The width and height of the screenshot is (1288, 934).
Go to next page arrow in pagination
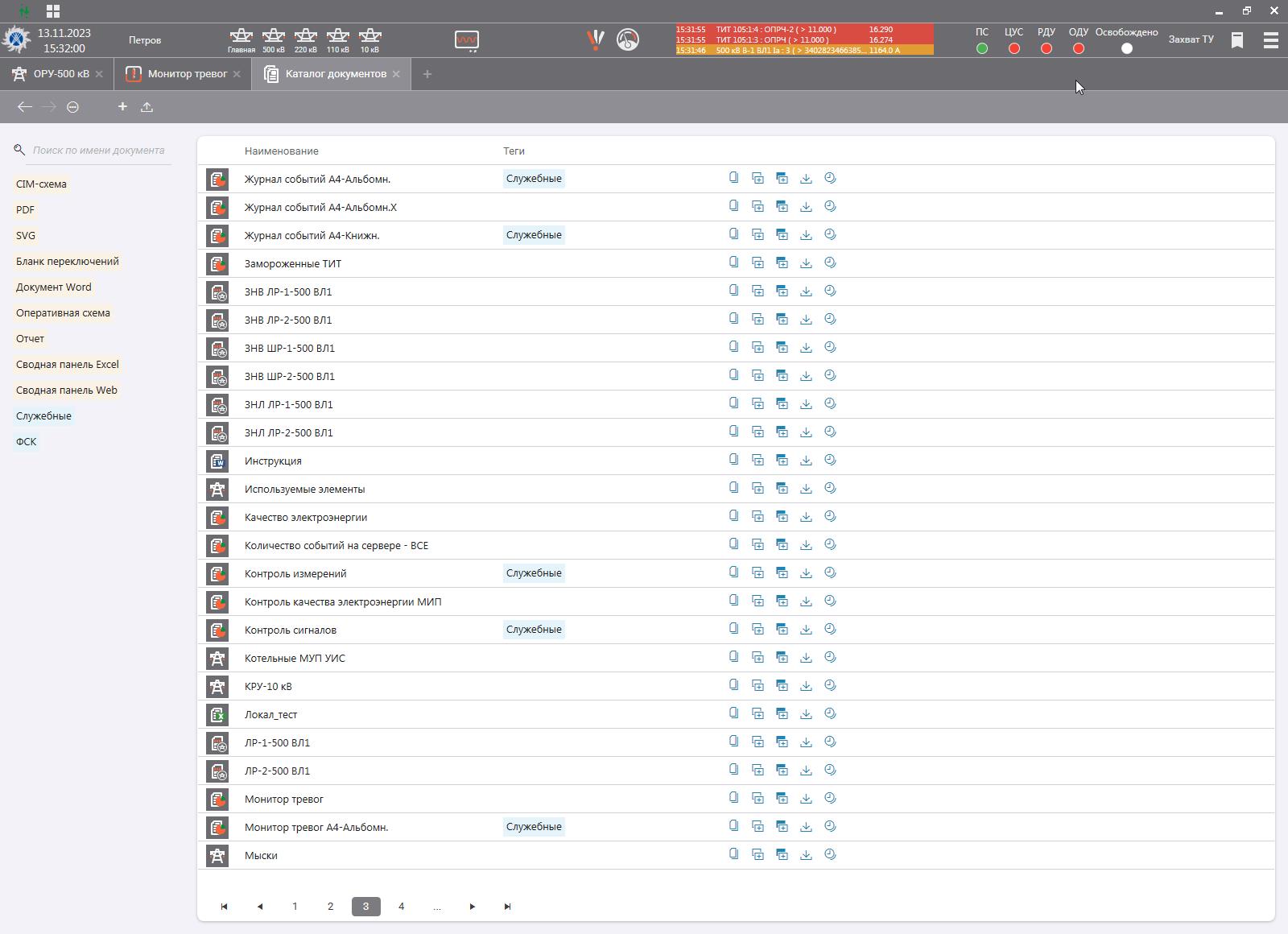tap(472, 907)
